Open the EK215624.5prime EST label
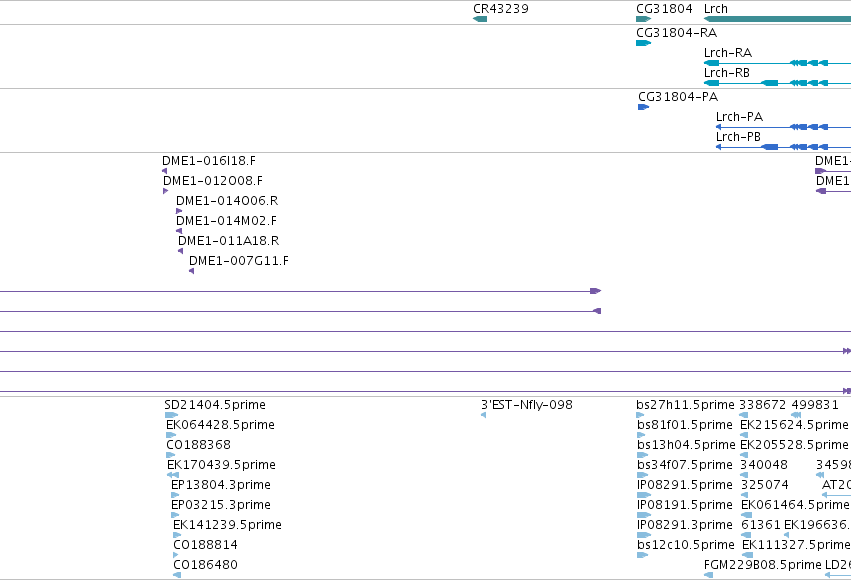Viewport: 851px width, 580px height. [795, 425]
